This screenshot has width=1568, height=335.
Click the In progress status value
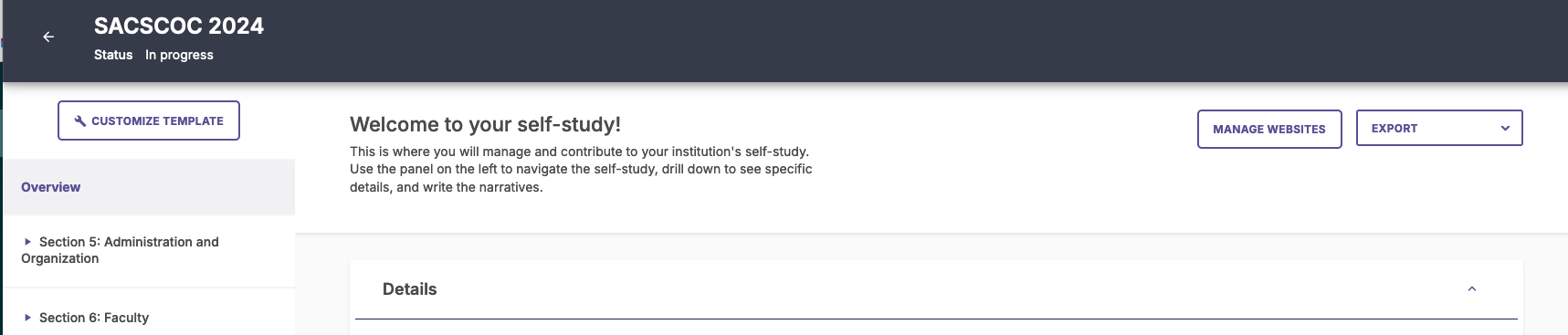(179, 55)
